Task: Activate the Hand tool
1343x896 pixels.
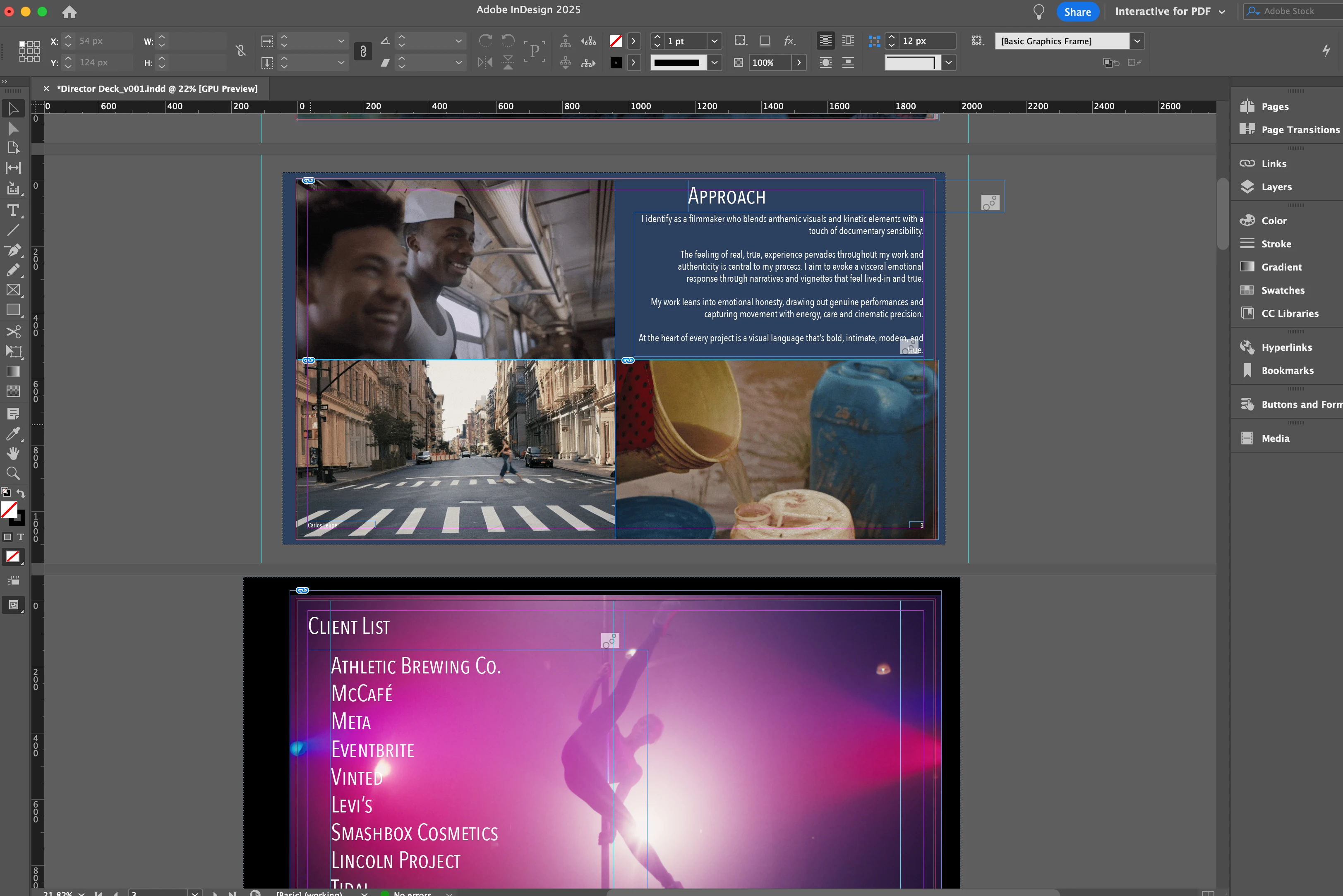Action: coord(13,453)
